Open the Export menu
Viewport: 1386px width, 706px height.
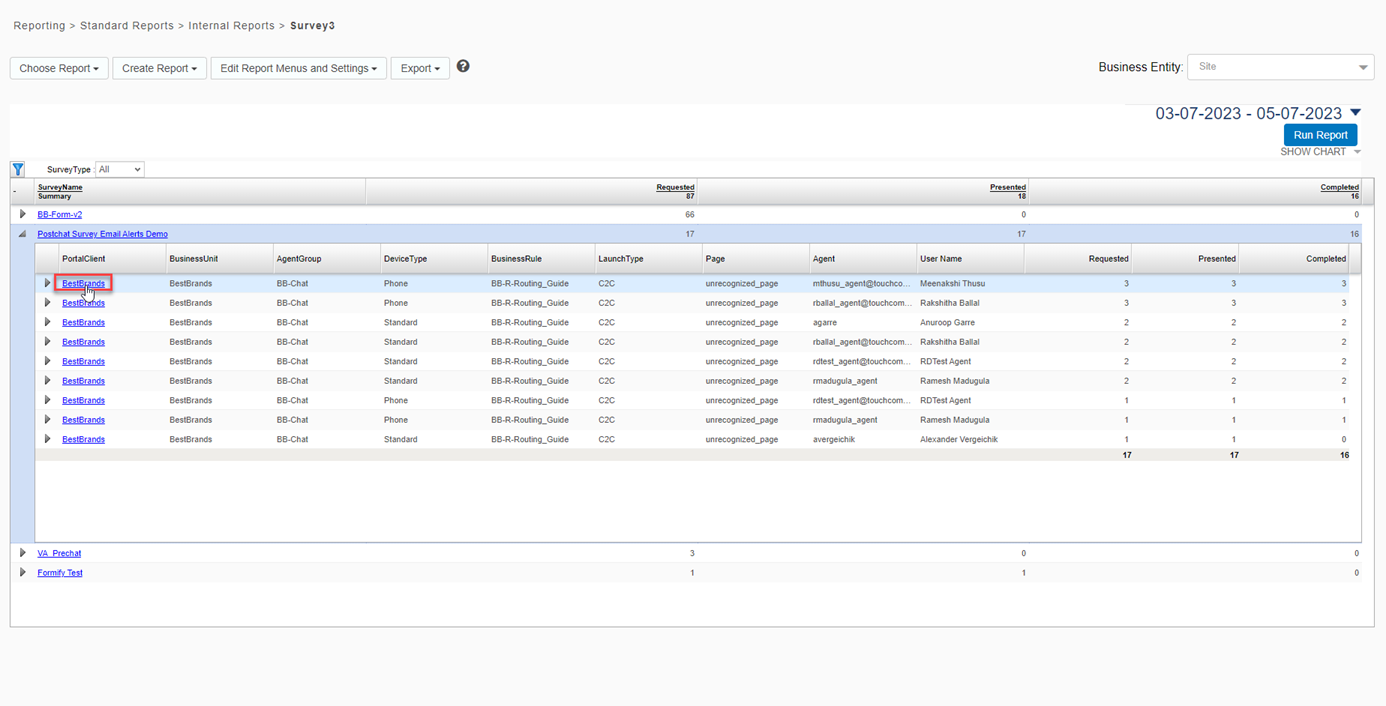pos(420,68)
